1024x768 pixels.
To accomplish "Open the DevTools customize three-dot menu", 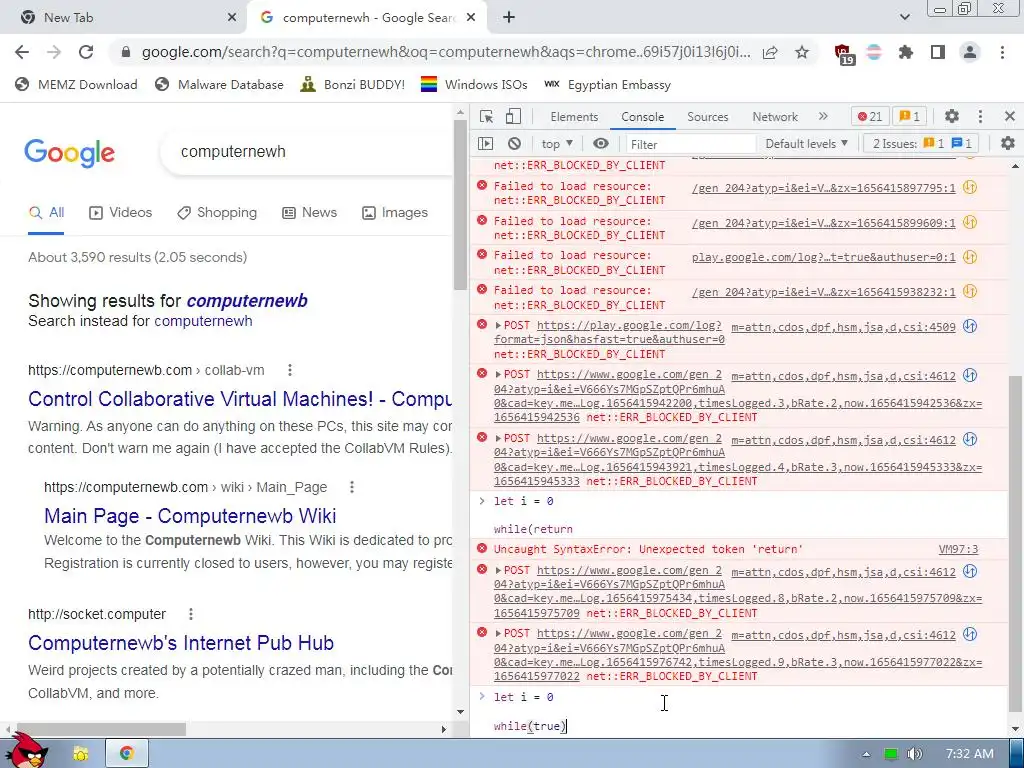I will pos(980,116).
